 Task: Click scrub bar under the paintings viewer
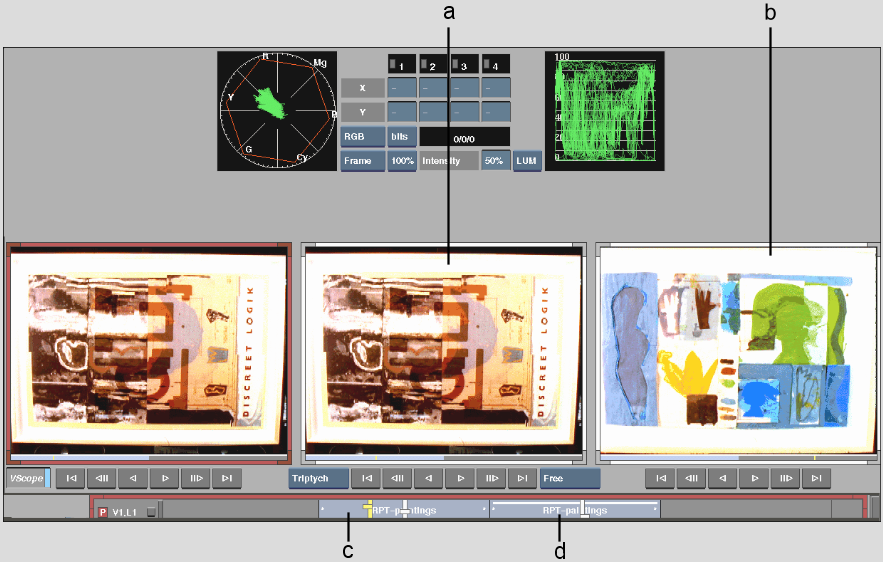[x=739, y=458]
